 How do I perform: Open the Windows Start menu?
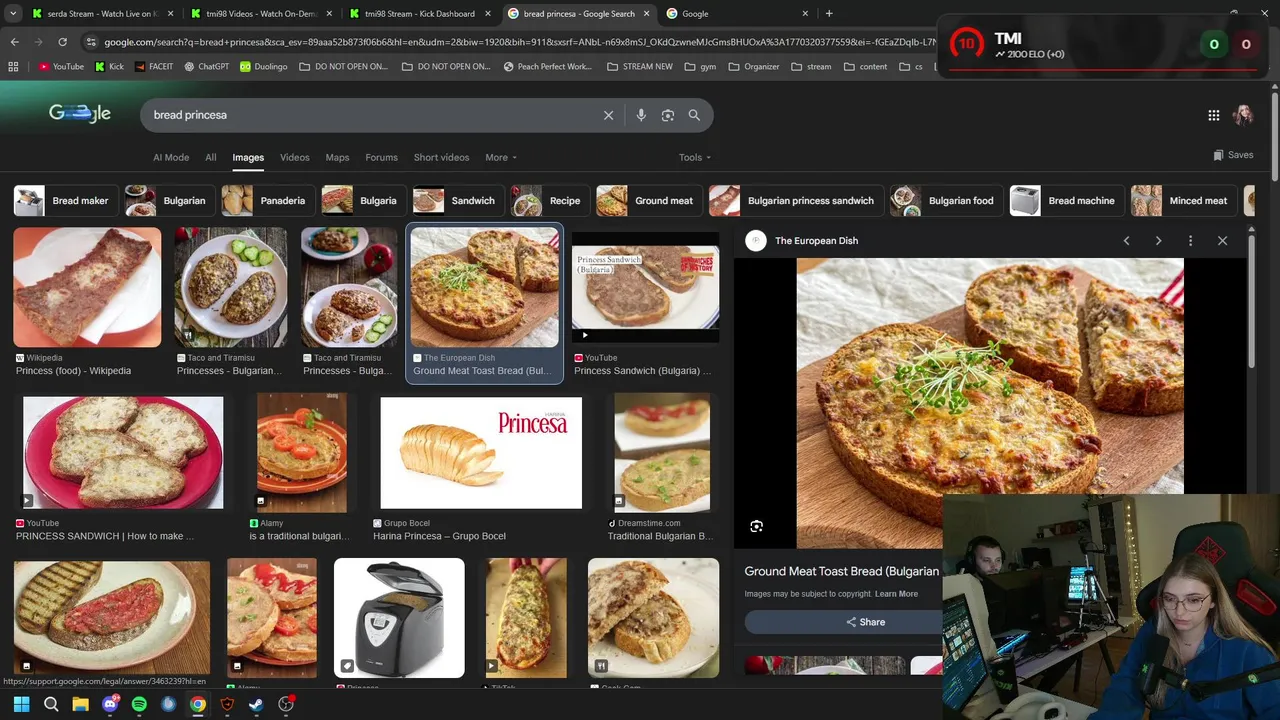(21, 704)
